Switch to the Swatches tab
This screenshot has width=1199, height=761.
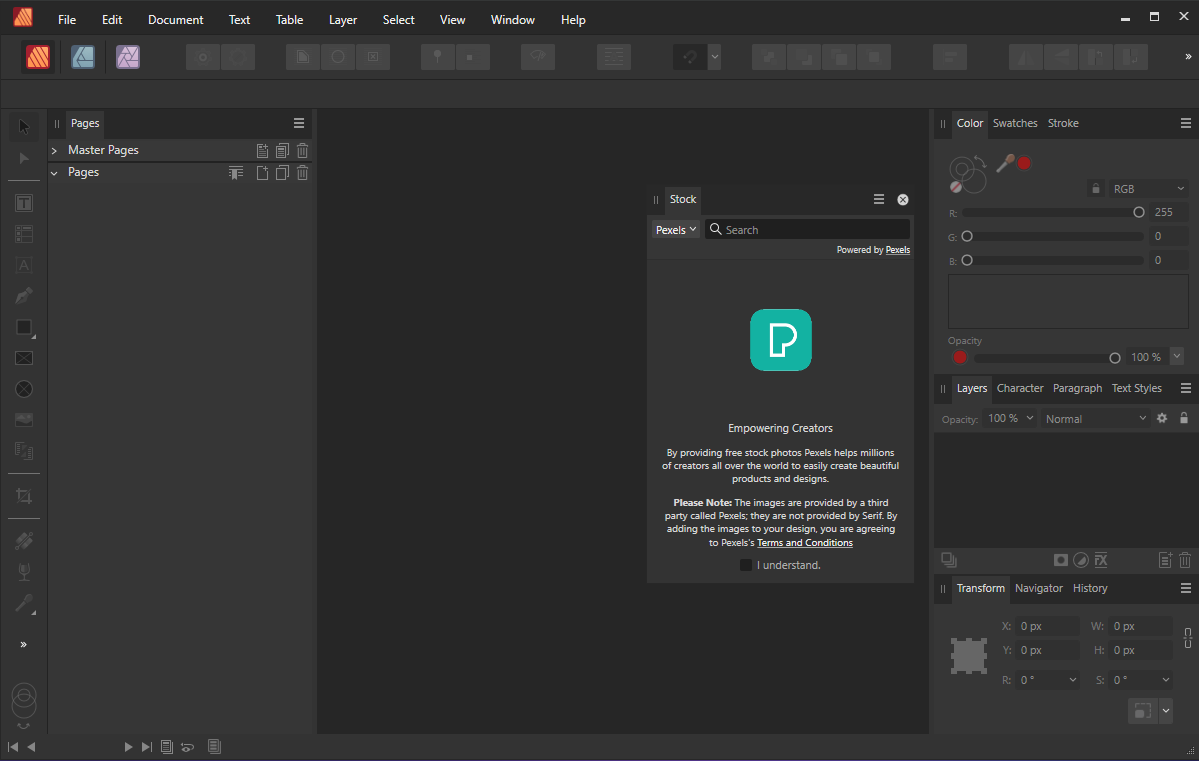point(1015,123)
